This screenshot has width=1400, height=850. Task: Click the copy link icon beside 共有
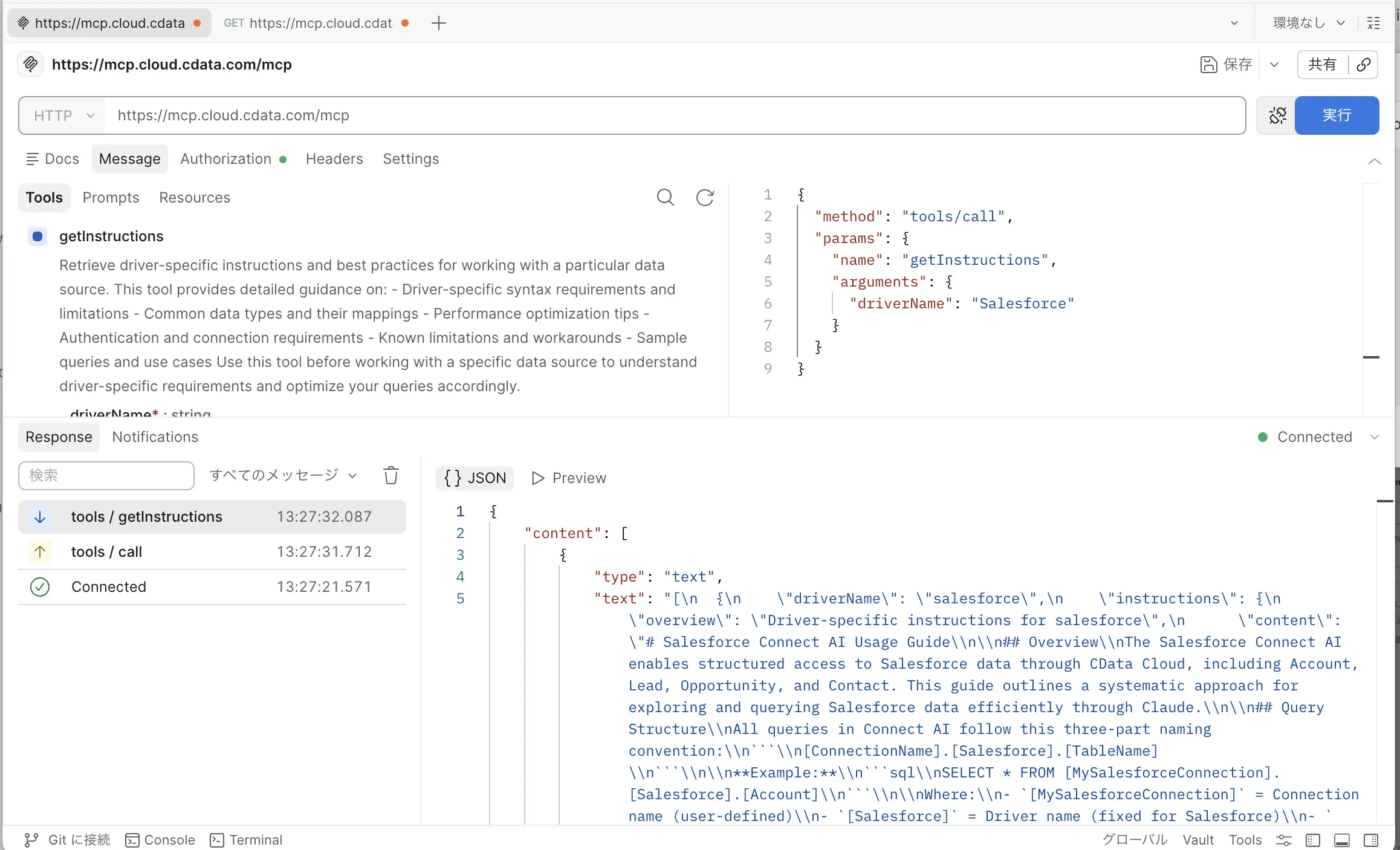click(1363, 65)
